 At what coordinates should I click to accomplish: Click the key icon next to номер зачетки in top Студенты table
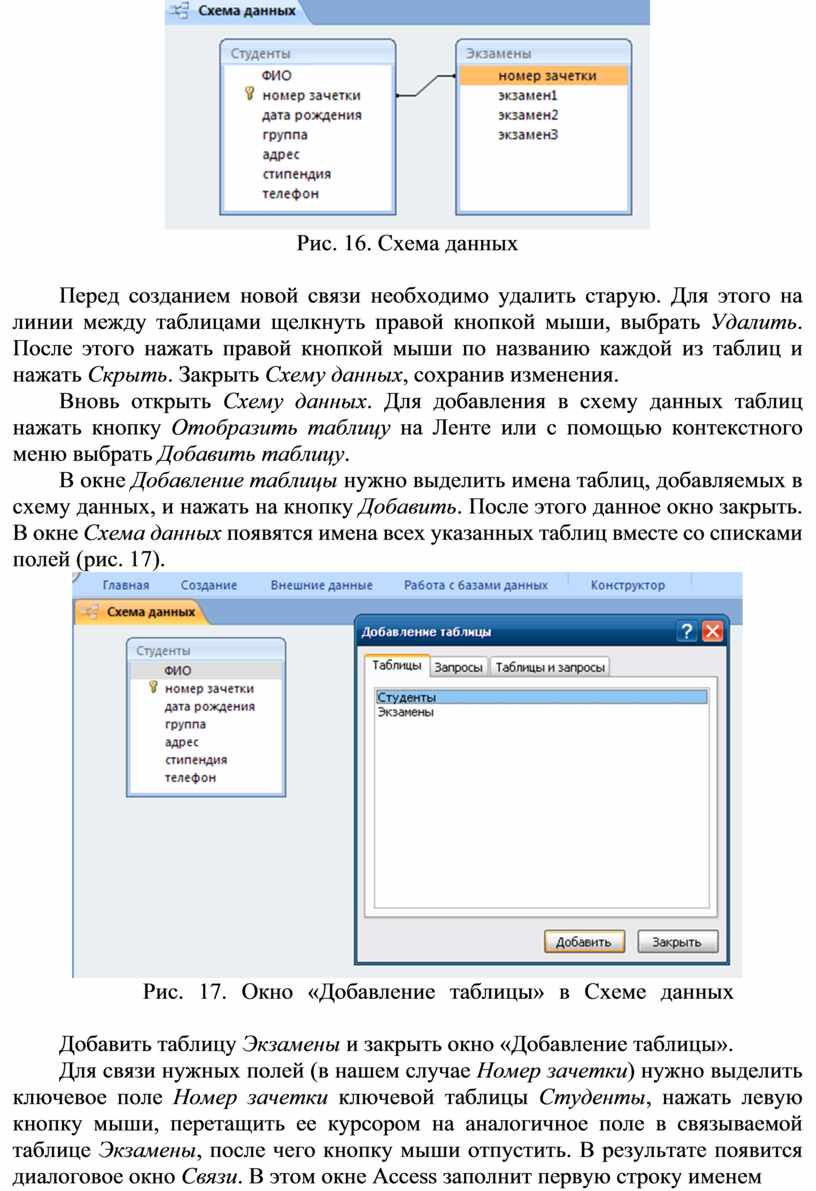tap(248, 93)
